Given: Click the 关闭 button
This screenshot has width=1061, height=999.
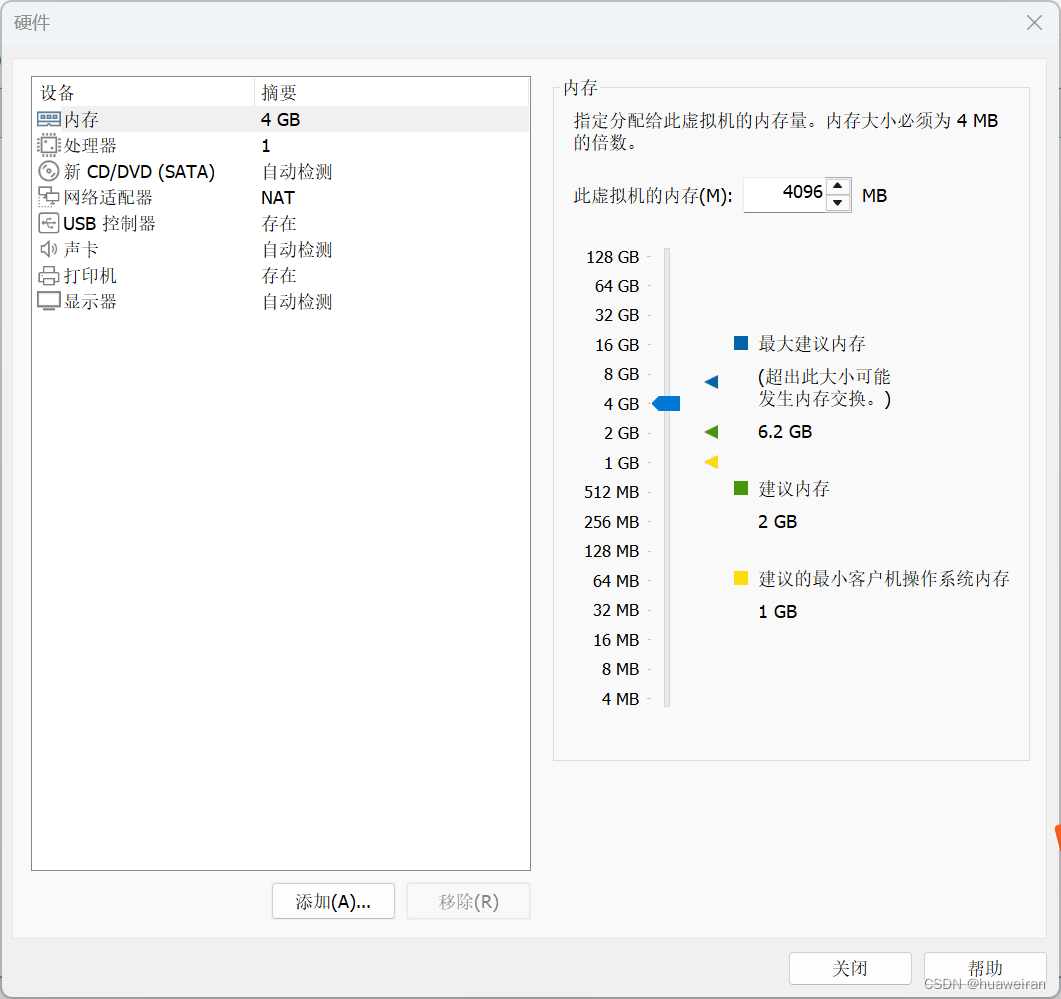Looking at the screenshot, I should coord(850,968).
